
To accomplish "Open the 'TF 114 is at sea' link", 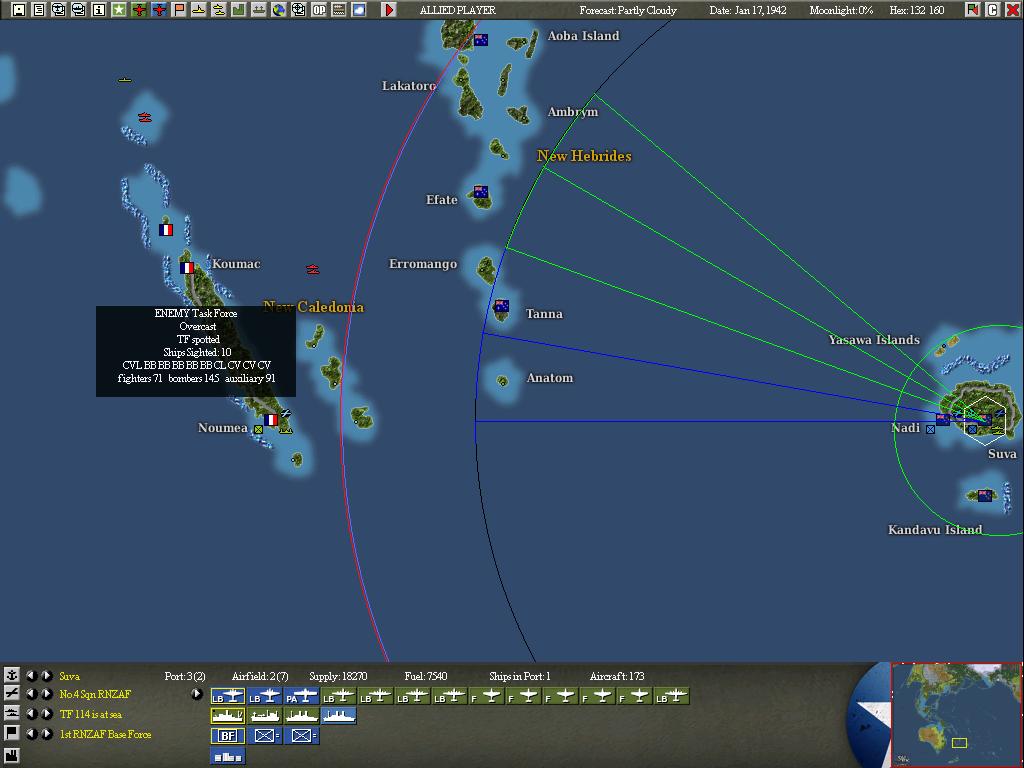I will pyautogui.click(x=91, y=714).
